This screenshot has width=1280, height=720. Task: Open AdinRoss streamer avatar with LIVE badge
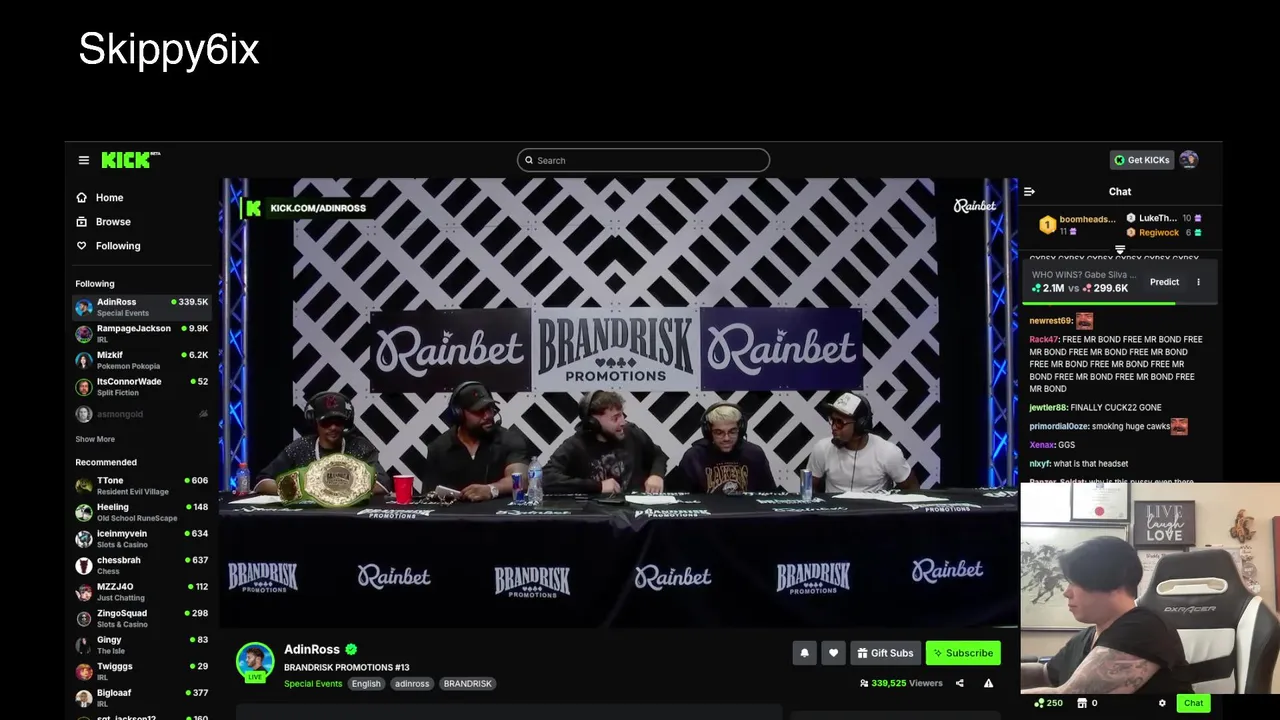(x=255, y=661)
